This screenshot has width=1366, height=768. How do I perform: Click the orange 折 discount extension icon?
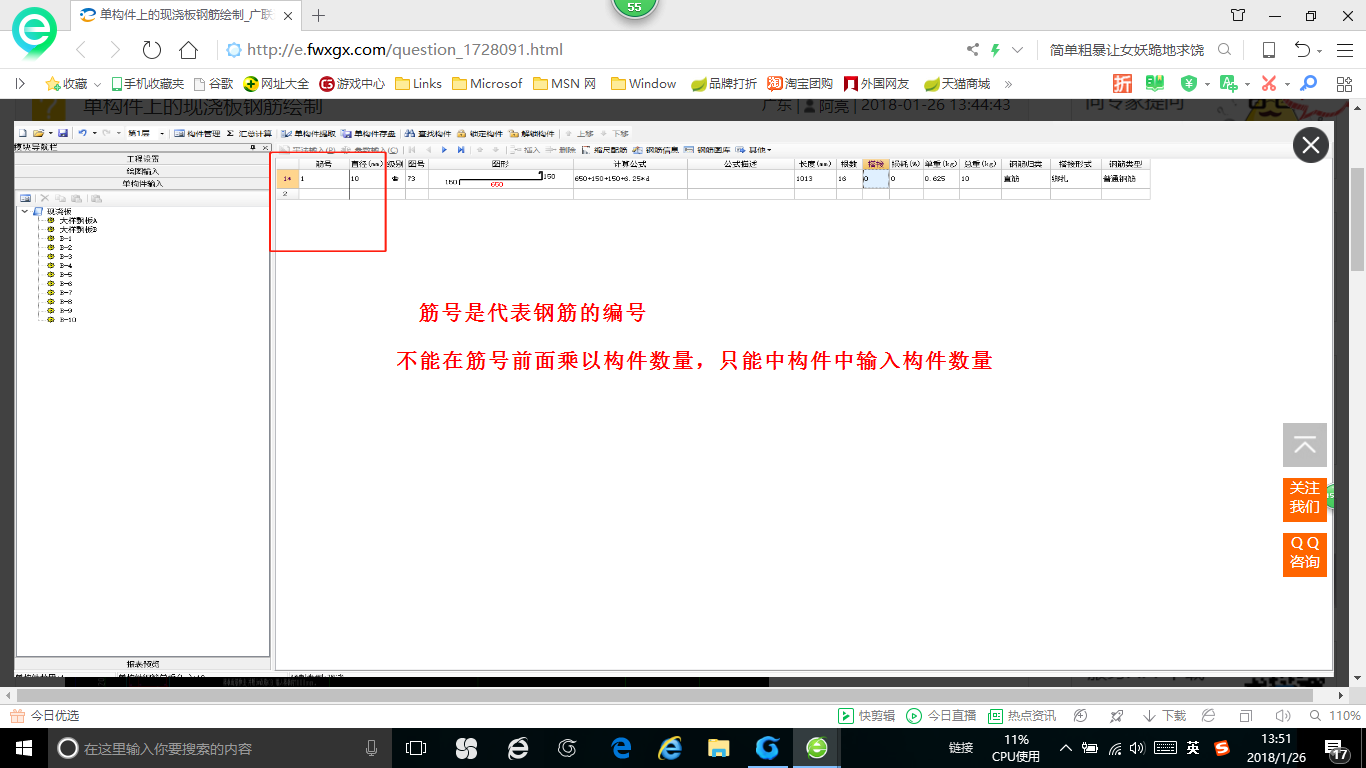(1123, 84)
